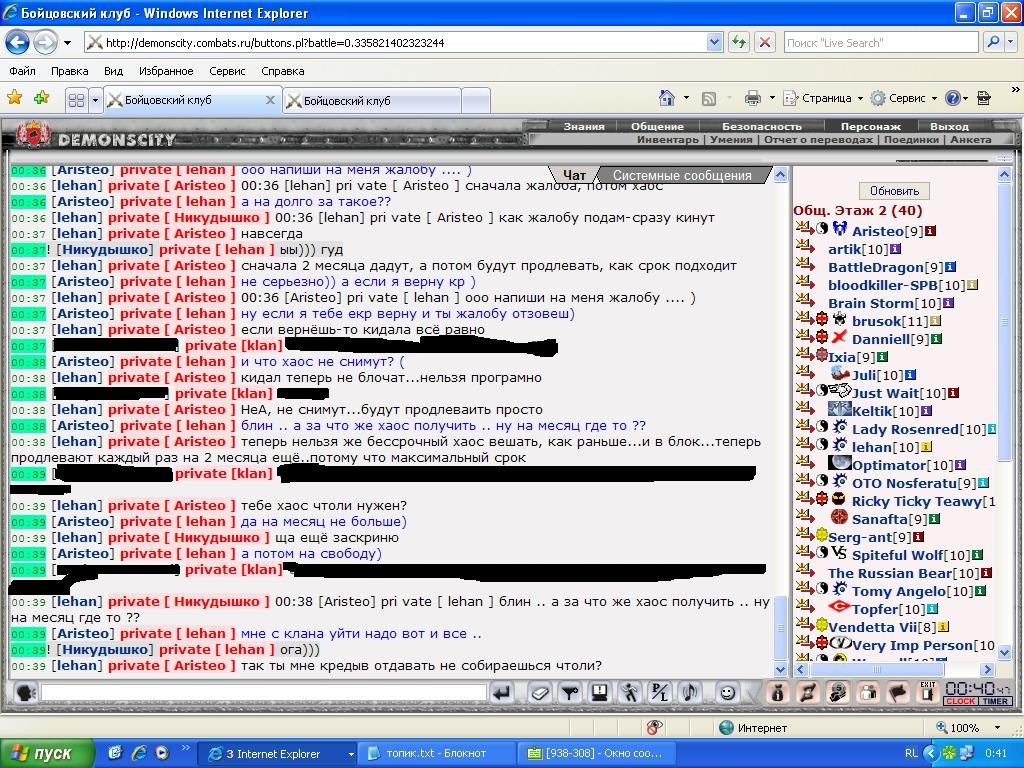1024x768 pixels.
Task: Click the info icon next to Ixia
Action: tap(882, 357)
